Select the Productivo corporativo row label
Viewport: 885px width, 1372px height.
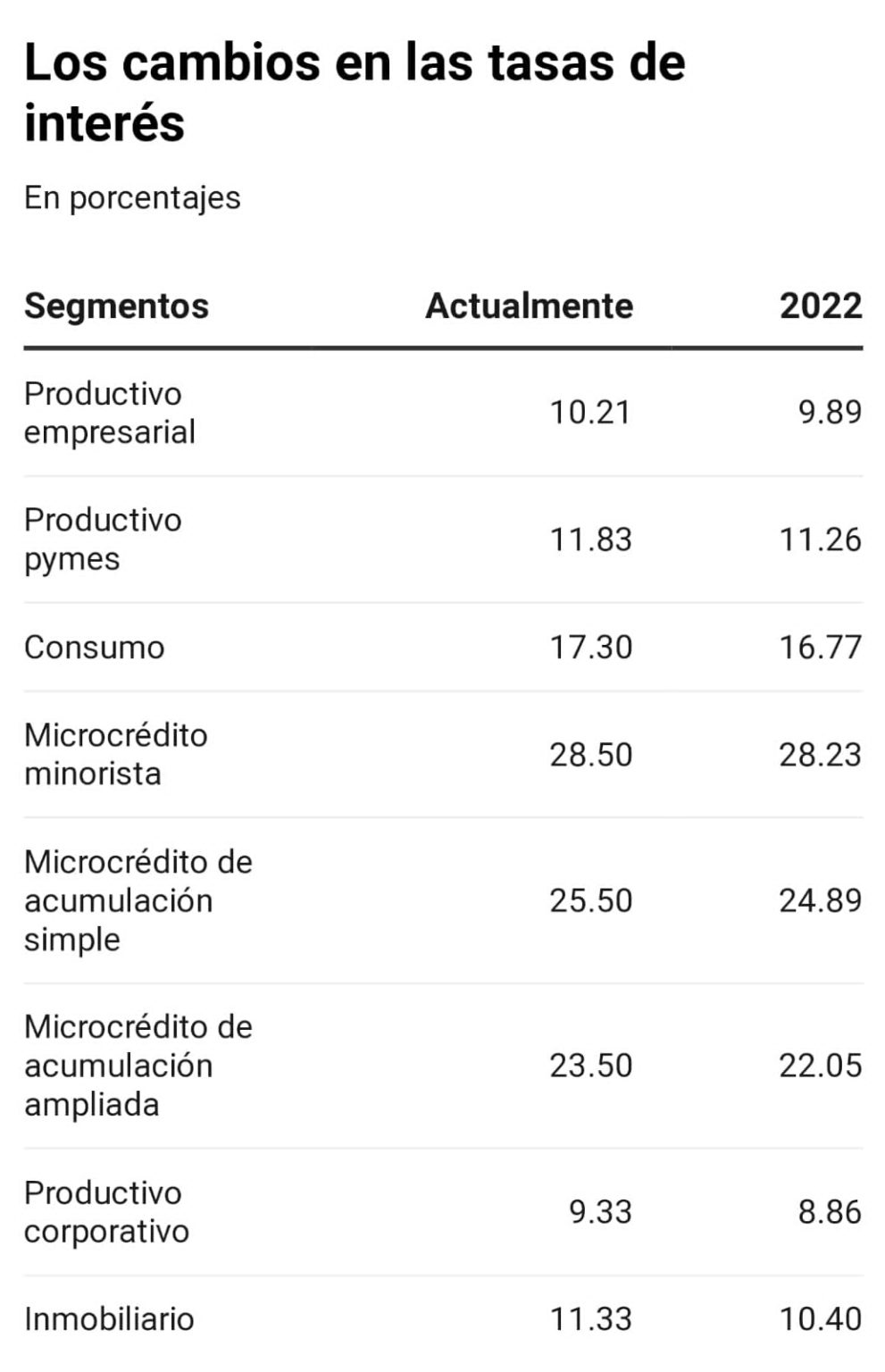(107, 1212)
